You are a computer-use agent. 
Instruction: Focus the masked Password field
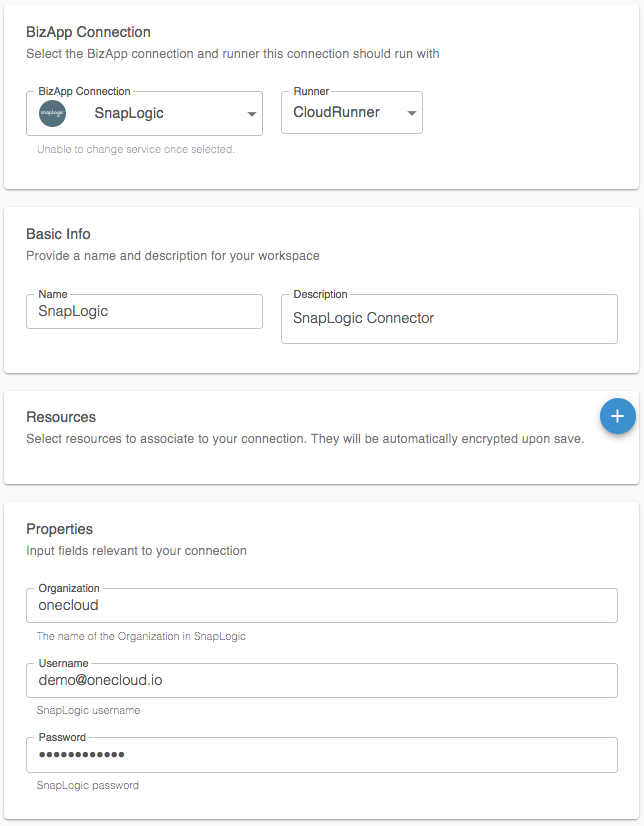click(x=321, y=754)
